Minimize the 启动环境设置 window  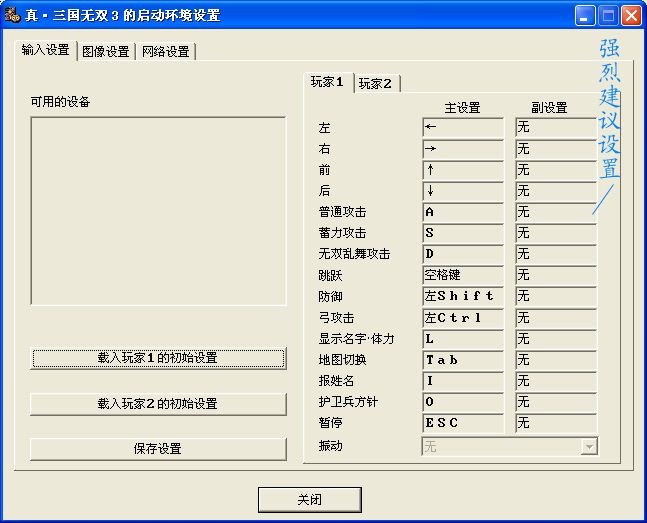pyautogui.click(x=585, y=16)
